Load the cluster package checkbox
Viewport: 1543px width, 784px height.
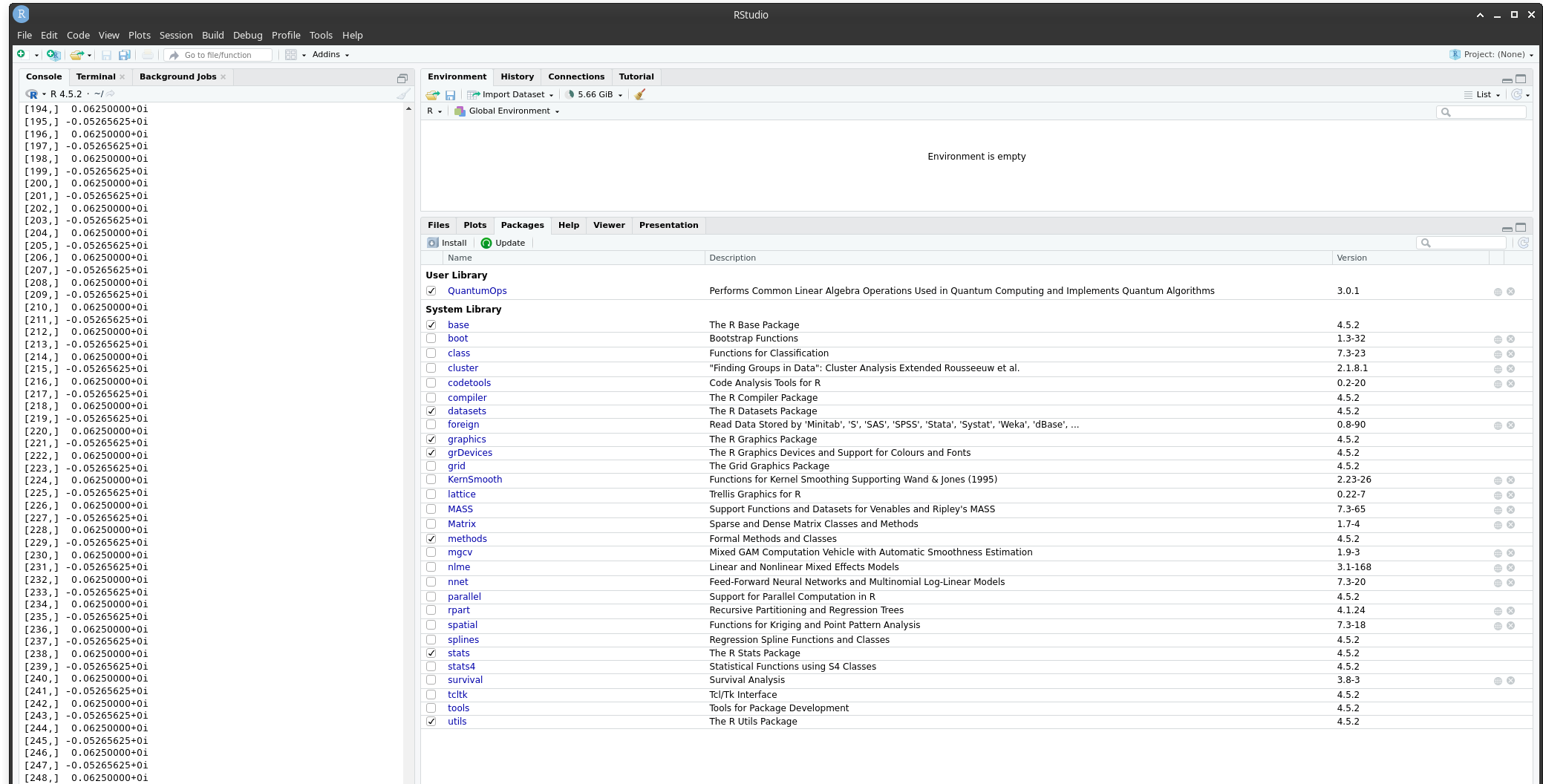(x=431, y=368)
